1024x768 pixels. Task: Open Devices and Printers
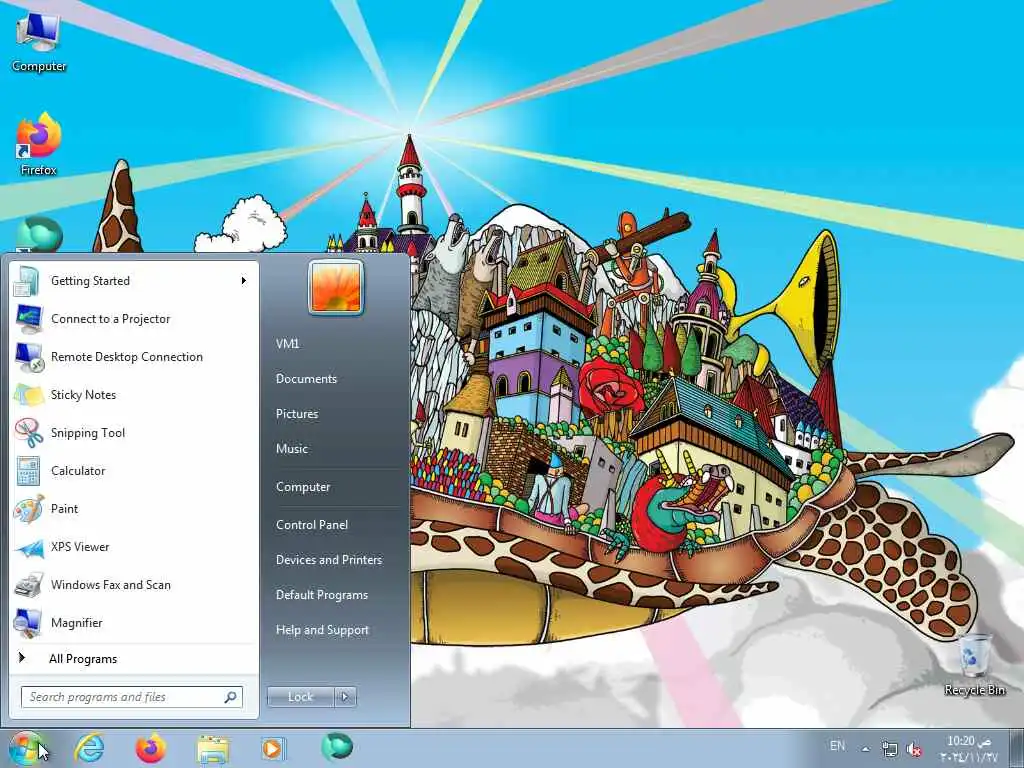pyautogui.click(x=329, y=560)
